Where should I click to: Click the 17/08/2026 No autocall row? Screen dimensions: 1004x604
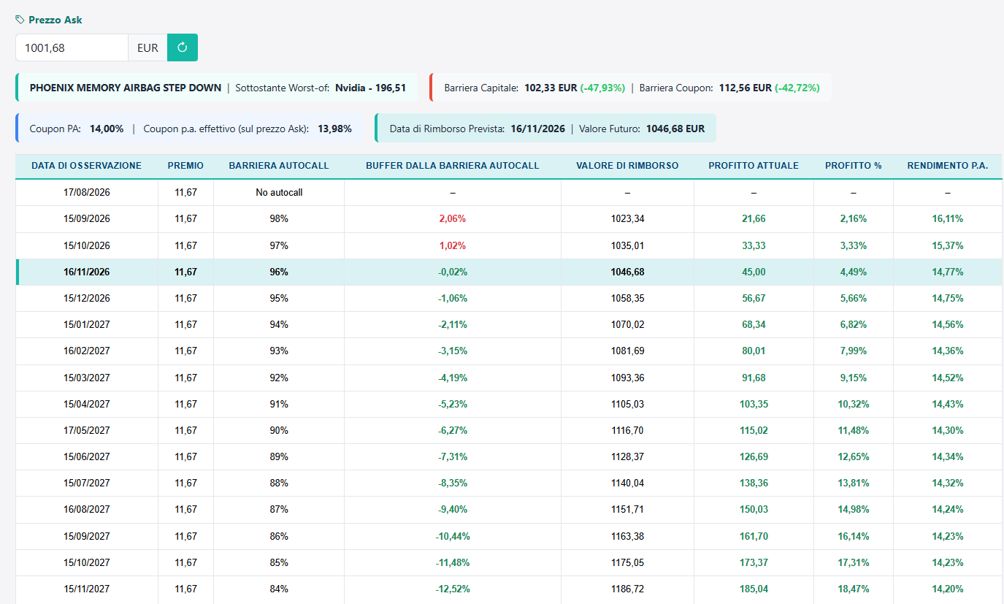[x=510, y=192]
